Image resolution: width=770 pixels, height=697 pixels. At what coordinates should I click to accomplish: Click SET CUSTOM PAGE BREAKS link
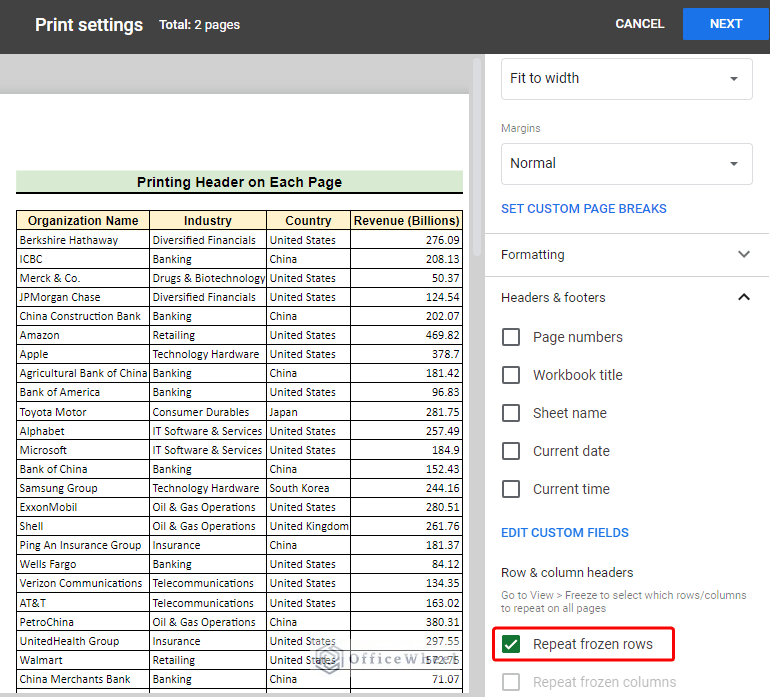coord(583,209)
